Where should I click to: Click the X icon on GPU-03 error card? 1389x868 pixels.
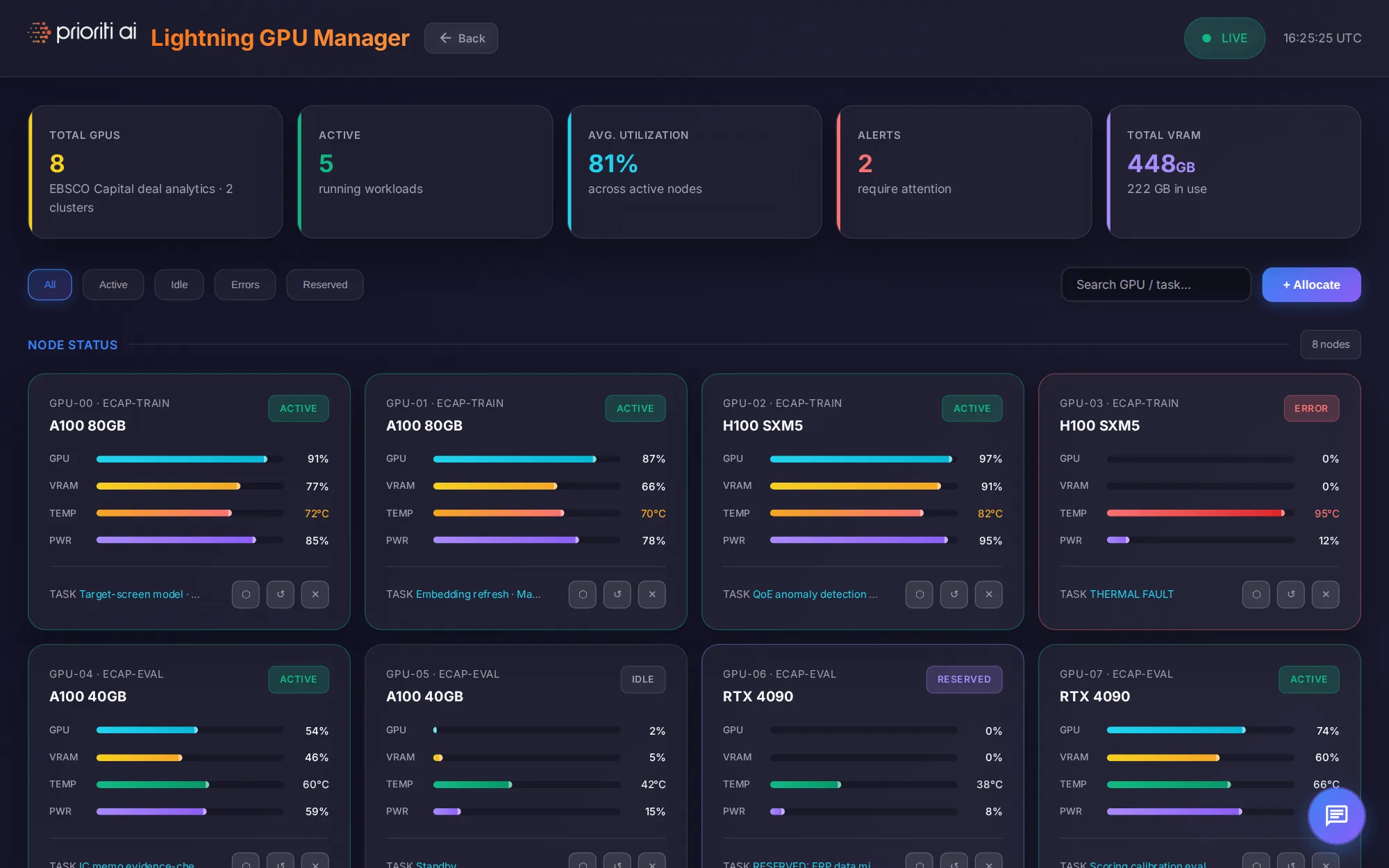coord(1326,594)
